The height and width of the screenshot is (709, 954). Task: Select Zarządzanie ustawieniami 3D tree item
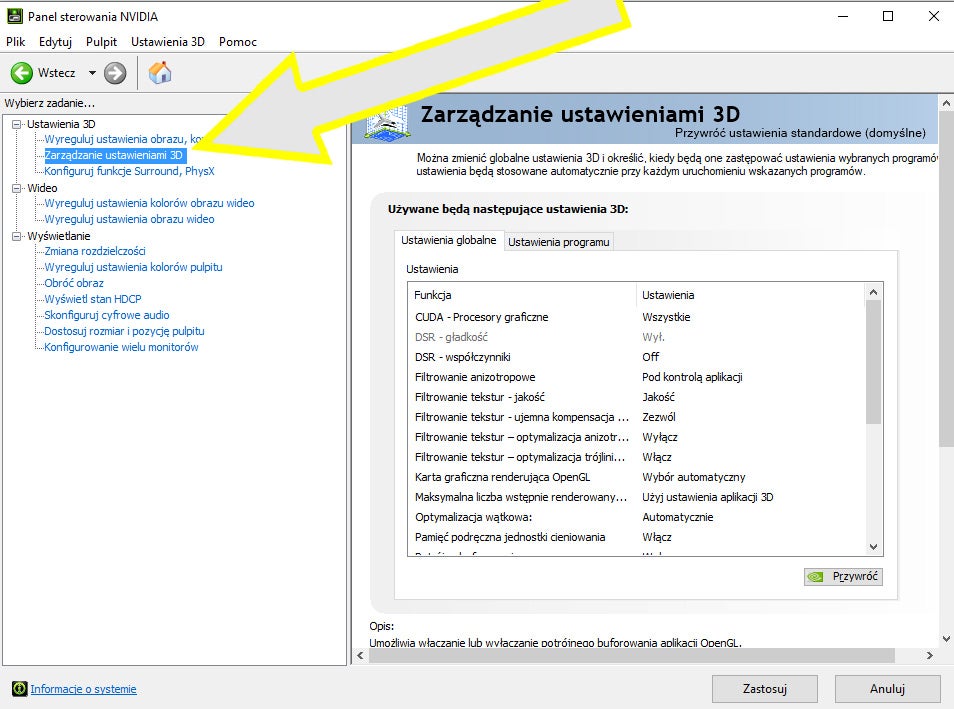[x=114, y=155]
